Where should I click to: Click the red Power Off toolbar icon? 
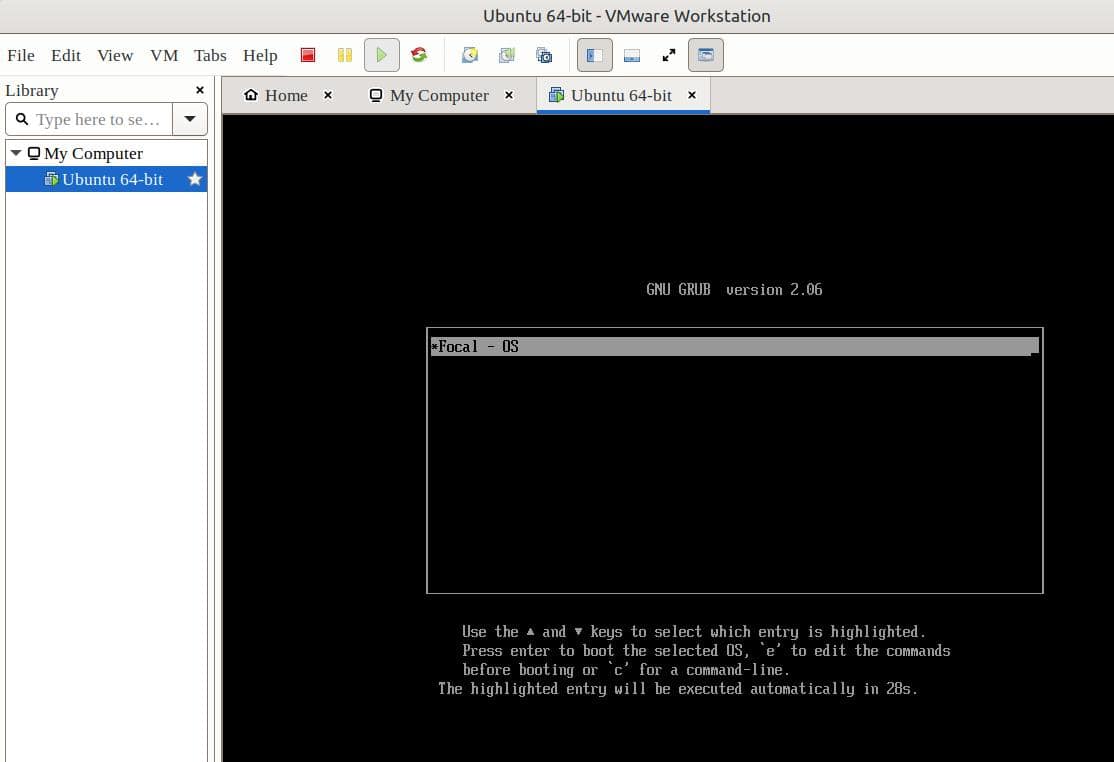[x=308, y=55]
